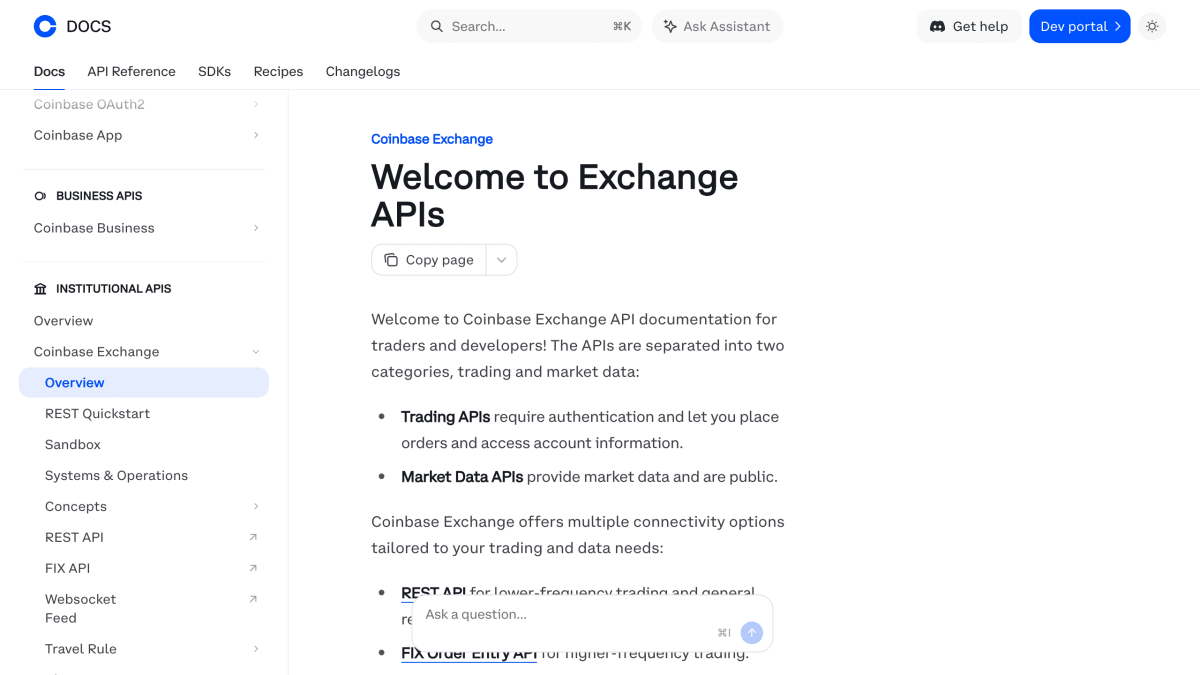Click the Coinbase logo icon

point(45,26)
